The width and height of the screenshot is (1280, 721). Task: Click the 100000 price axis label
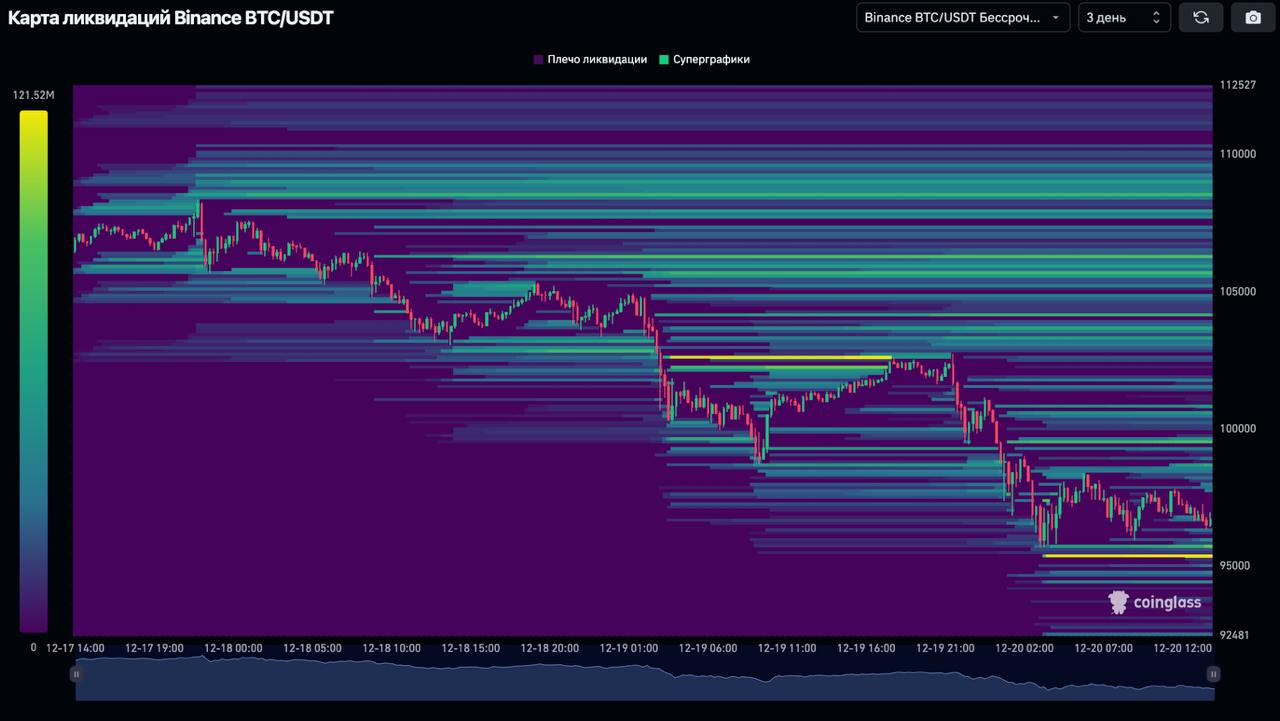tap(1237, 428)
